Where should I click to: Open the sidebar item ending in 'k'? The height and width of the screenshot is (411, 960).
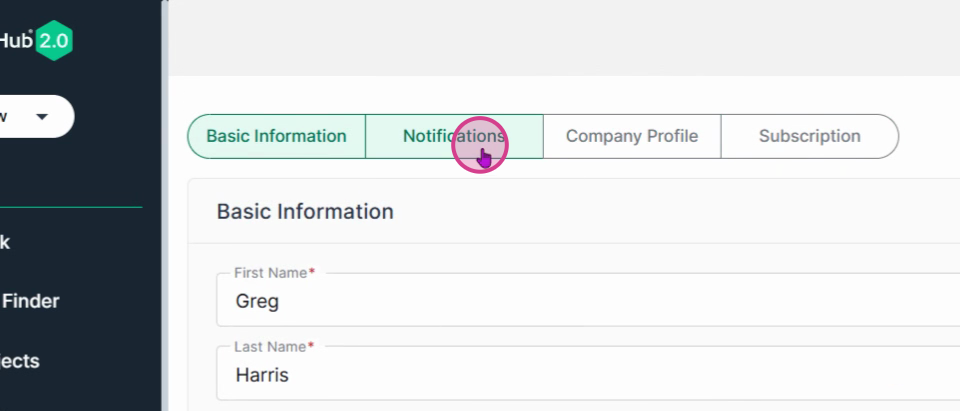click(5, 242)
